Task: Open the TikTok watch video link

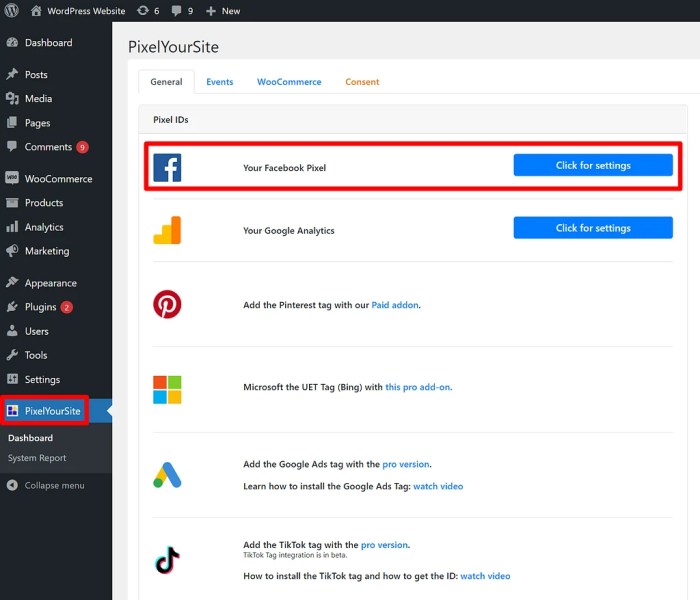Action: tap(485, 576)
